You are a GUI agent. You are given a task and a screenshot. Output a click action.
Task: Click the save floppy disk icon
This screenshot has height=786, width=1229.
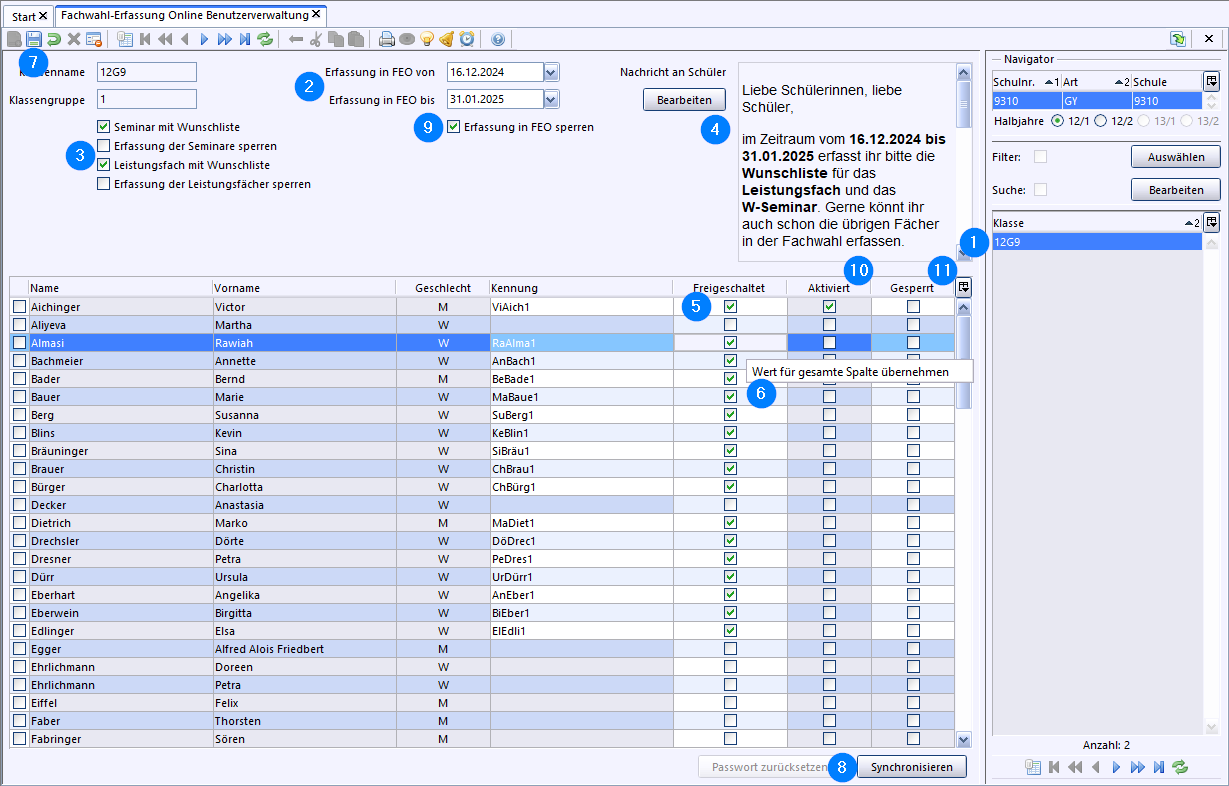coord(34,40)
